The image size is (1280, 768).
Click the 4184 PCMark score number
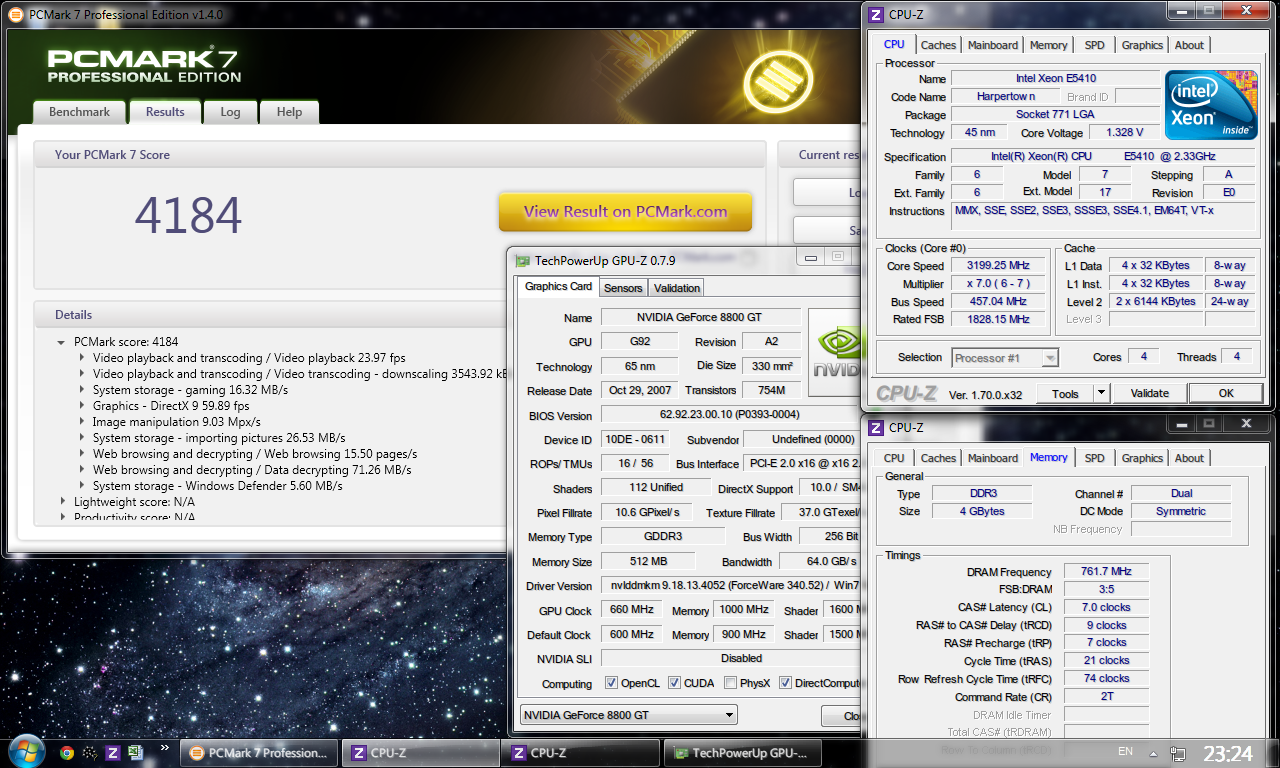point(188,214)
